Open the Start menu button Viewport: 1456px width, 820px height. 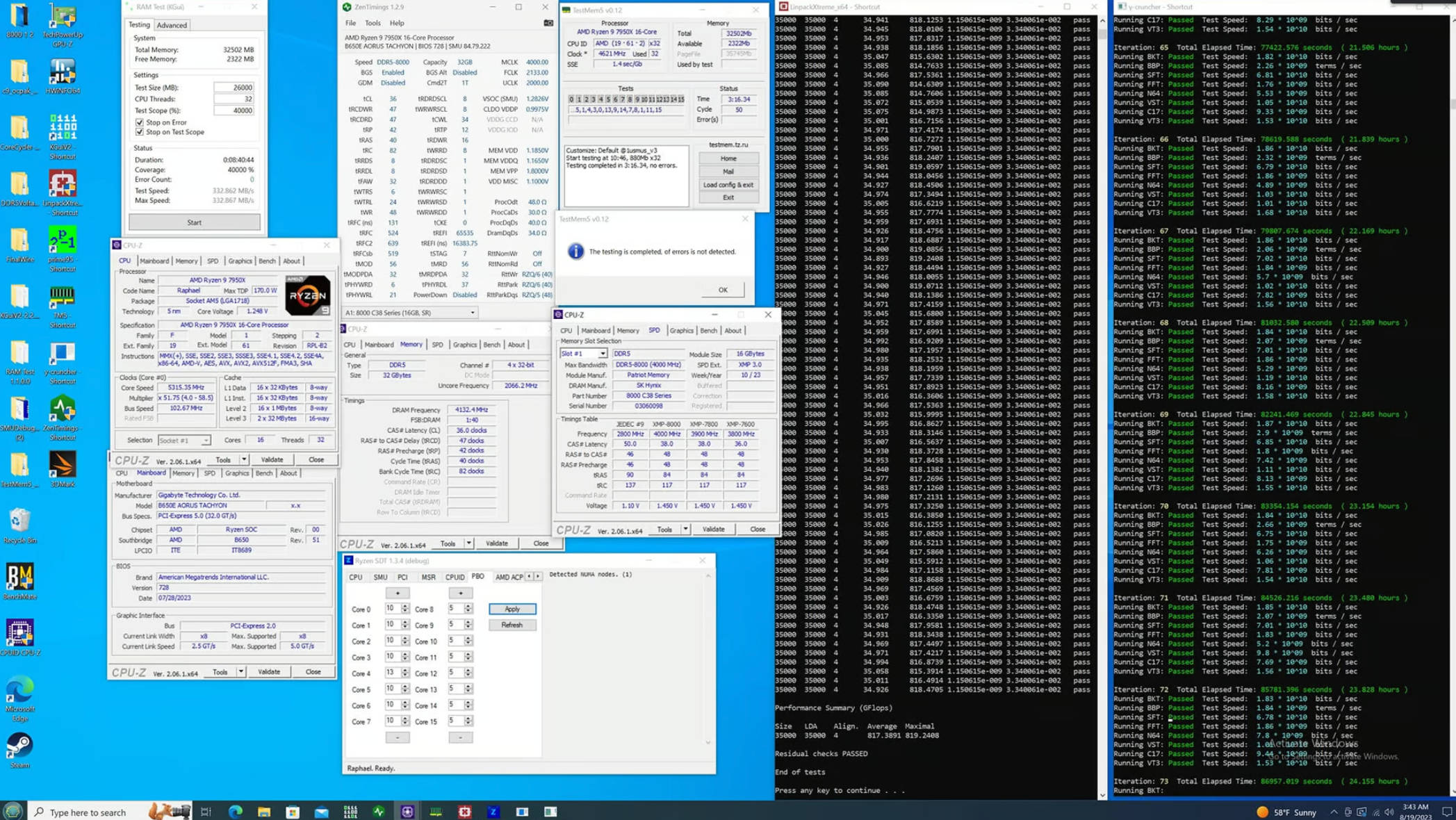tap(13, 811)
